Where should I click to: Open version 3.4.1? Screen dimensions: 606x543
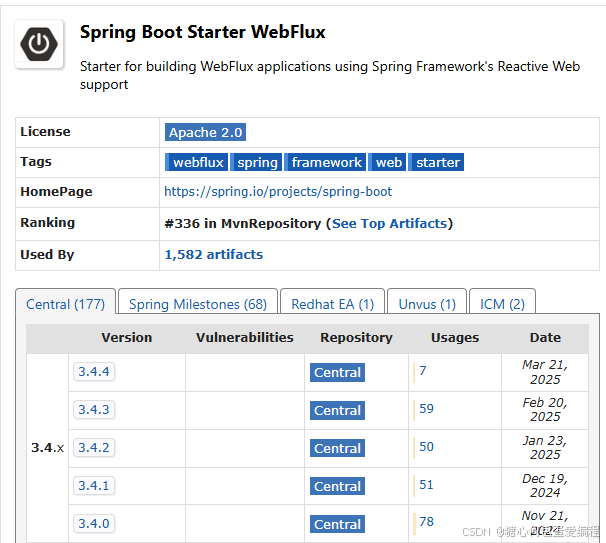[x=94, y=486]
